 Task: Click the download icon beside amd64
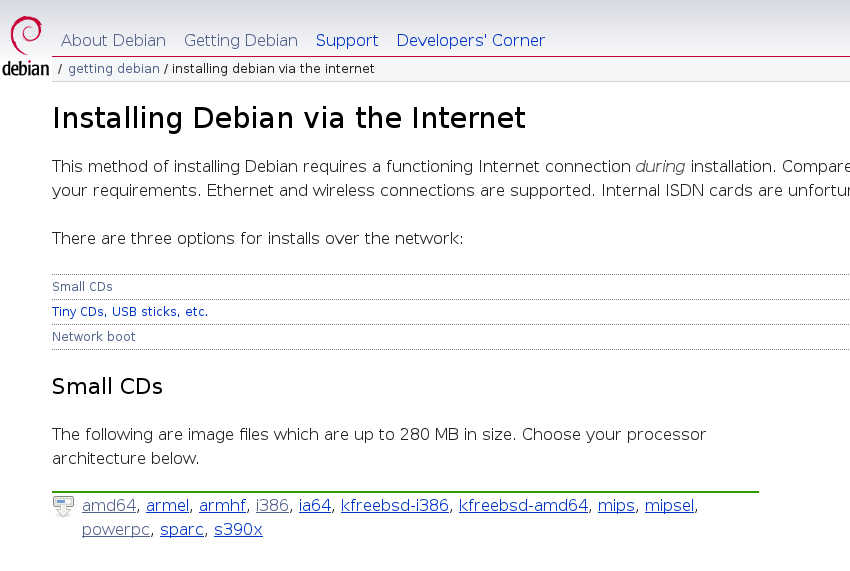63,506
